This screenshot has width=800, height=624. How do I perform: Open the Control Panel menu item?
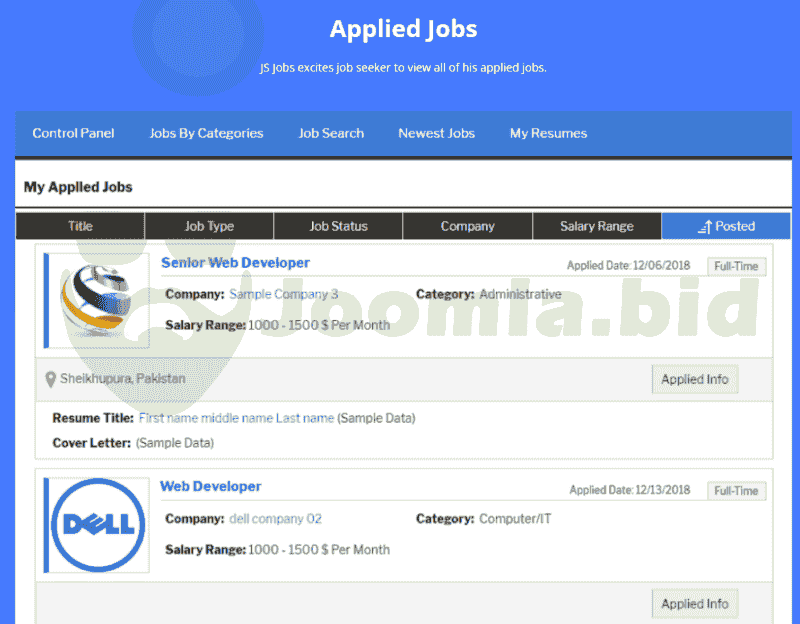pos(73,133)
